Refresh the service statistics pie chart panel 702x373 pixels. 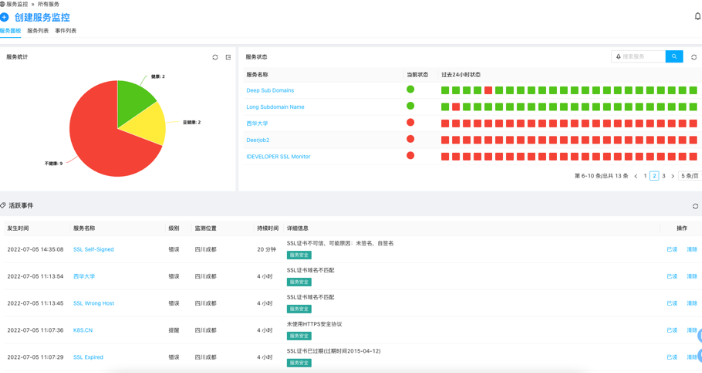coord(215,57)
